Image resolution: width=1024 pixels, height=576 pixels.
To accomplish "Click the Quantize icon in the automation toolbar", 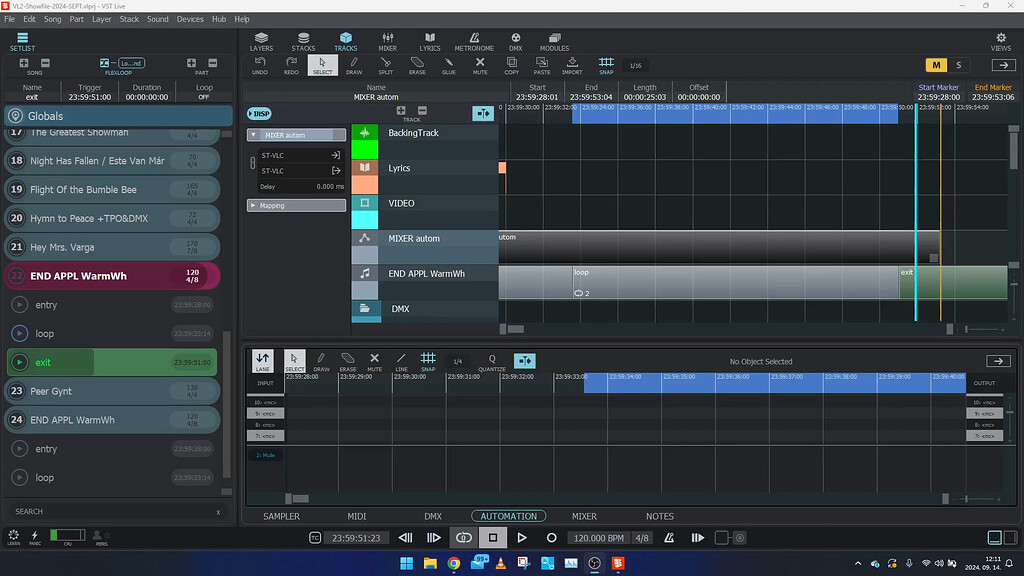I will pos(490,361).
